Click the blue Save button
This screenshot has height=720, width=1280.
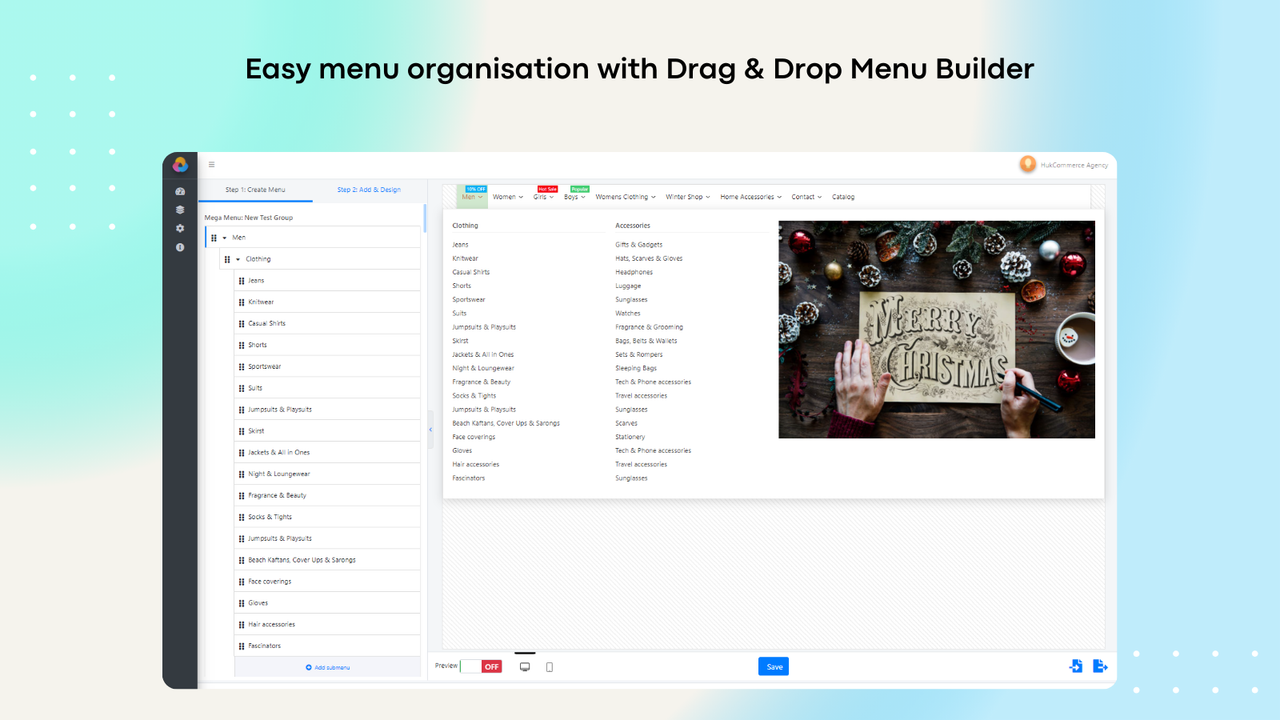773,666
